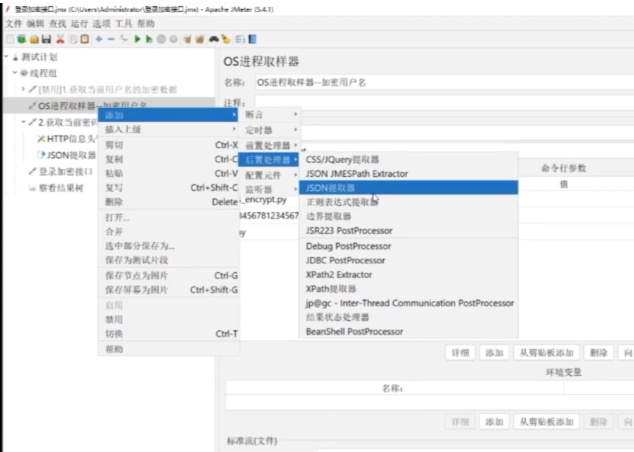This screenshot has height=452, width=634.
Task: Click the grey Stop icon
Action: 161,39
